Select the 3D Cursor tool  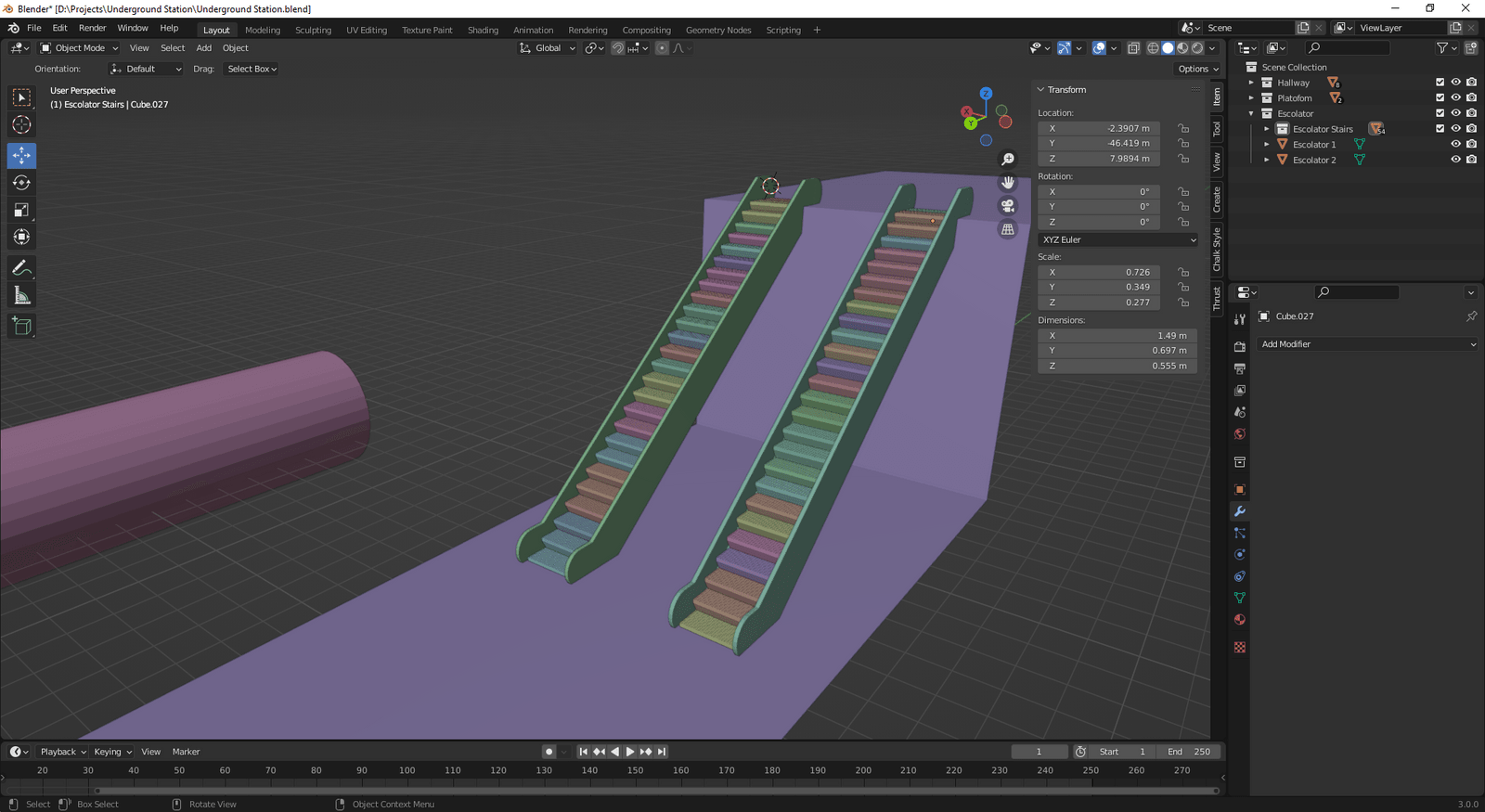(21, 125)
